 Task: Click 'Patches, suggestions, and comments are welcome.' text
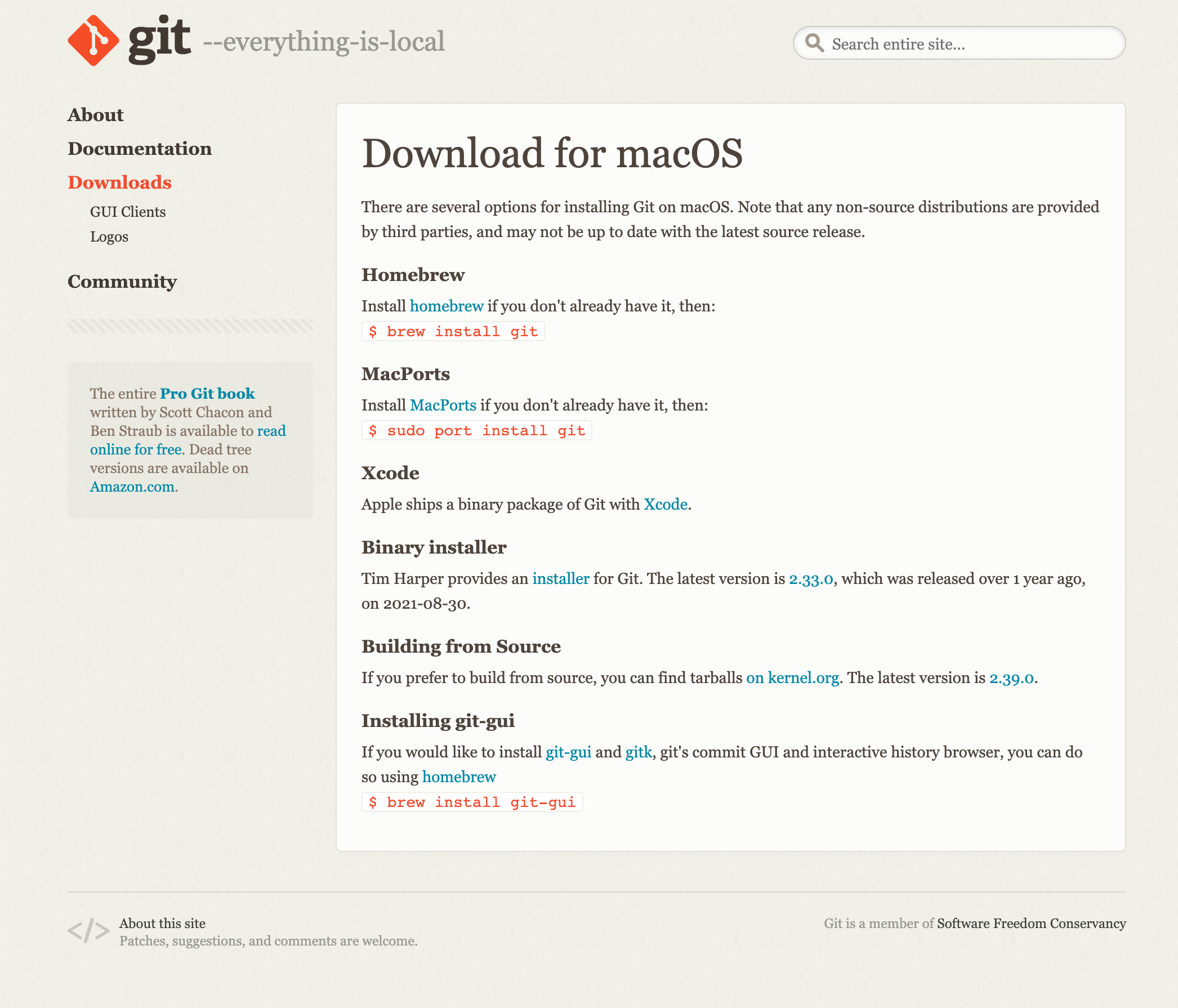pos(269,942)
